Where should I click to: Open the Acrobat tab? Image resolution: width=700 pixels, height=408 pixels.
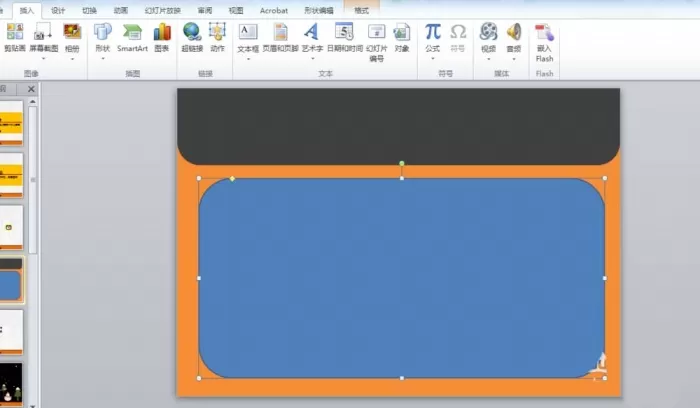pyautogui.click(x=274, y=10)
